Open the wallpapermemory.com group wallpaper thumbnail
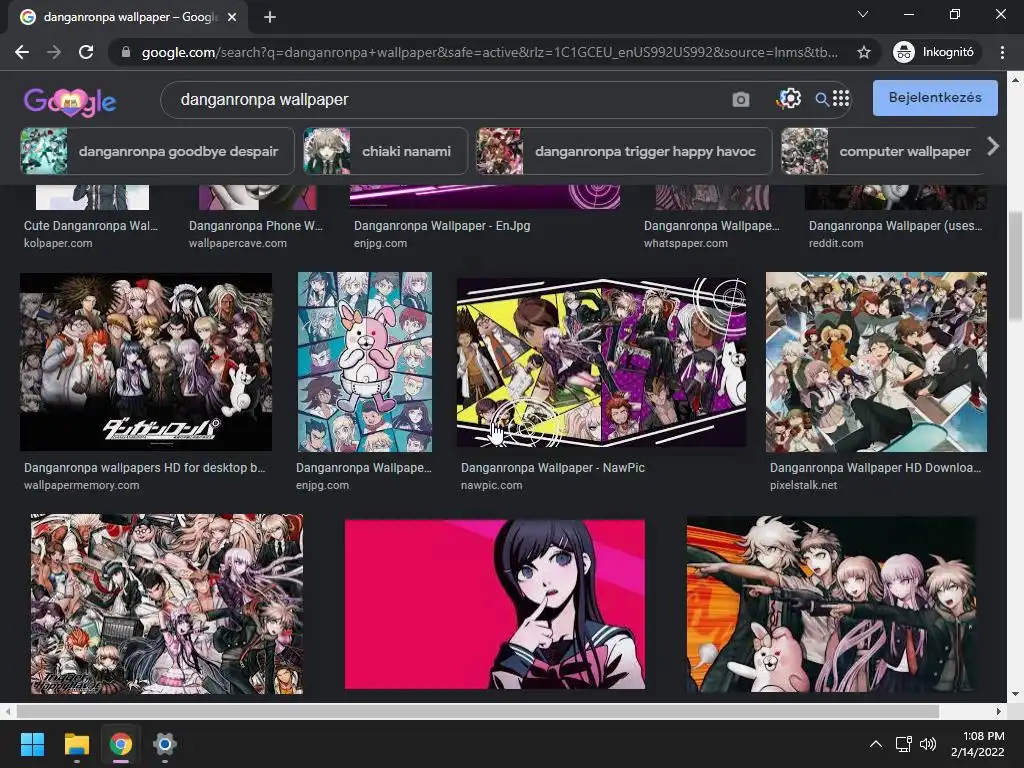Image resolution: width=1024 pixels, height=768 pixels. 146,362
